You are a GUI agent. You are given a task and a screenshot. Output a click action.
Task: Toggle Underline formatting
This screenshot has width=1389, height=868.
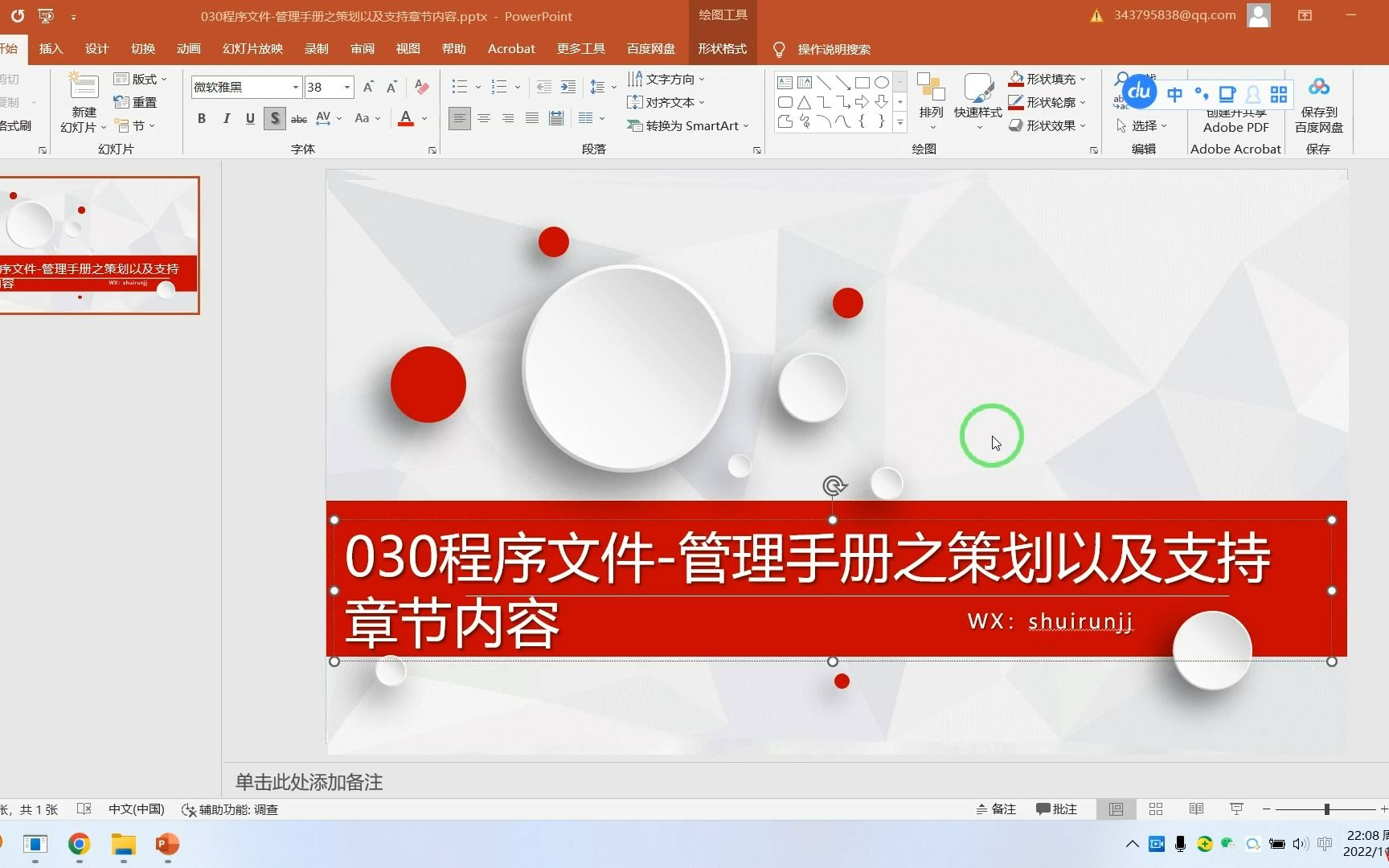(x=250, y=119)
